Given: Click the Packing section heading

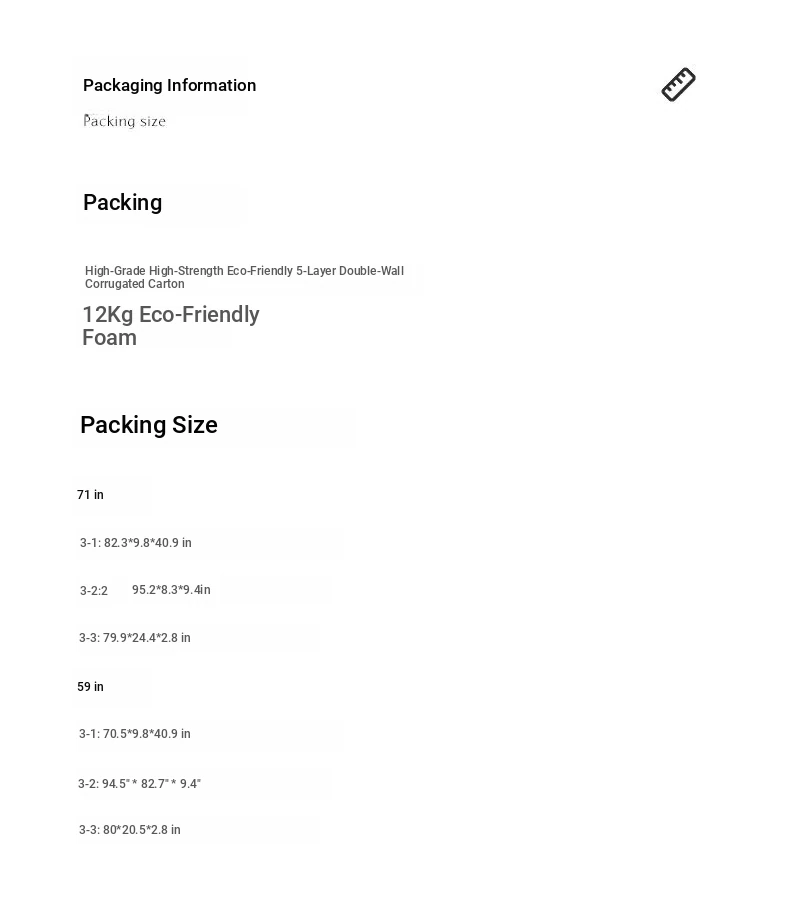Looking at the screenshot, I should tap(122, 202).
